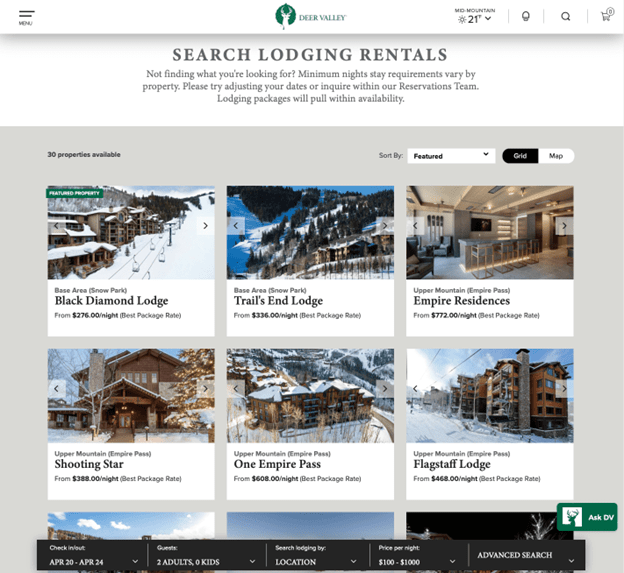The width and height of the screenshot is (624, 573).
Task: Open Flagstaff Lodge title link
Action: [452, 464]
